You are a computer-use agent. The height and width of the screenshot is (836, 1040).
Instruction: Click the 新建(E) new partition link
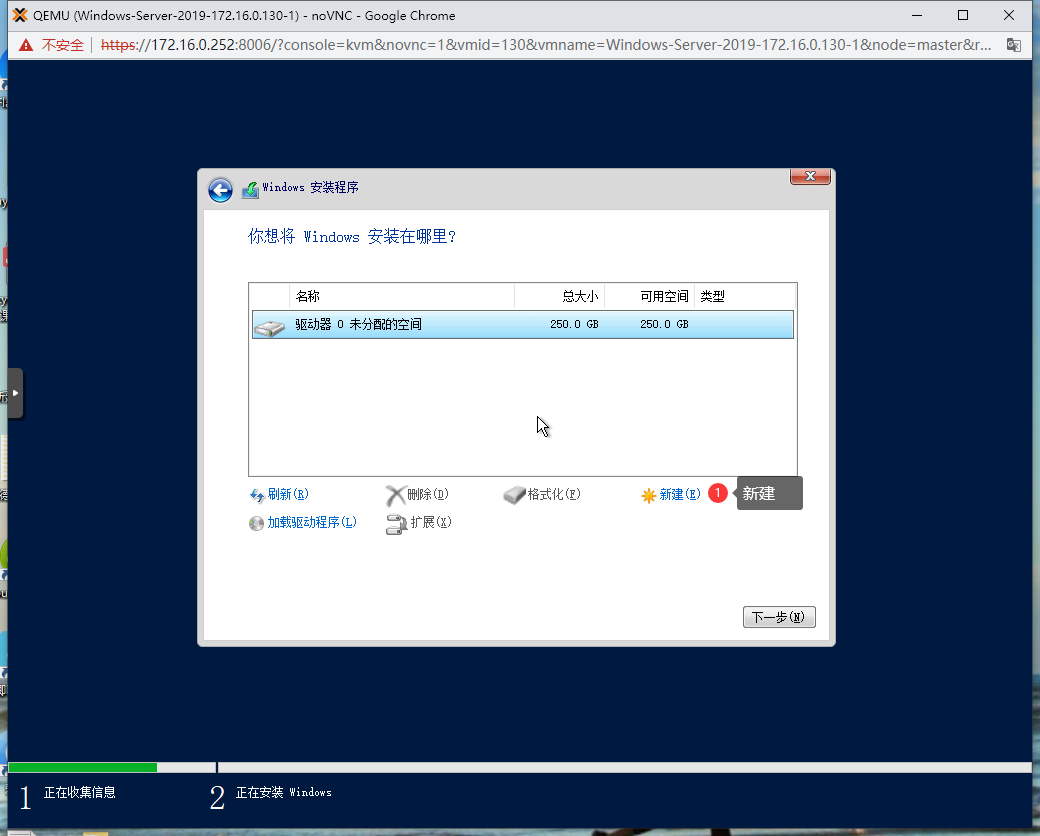coord(680,494)
